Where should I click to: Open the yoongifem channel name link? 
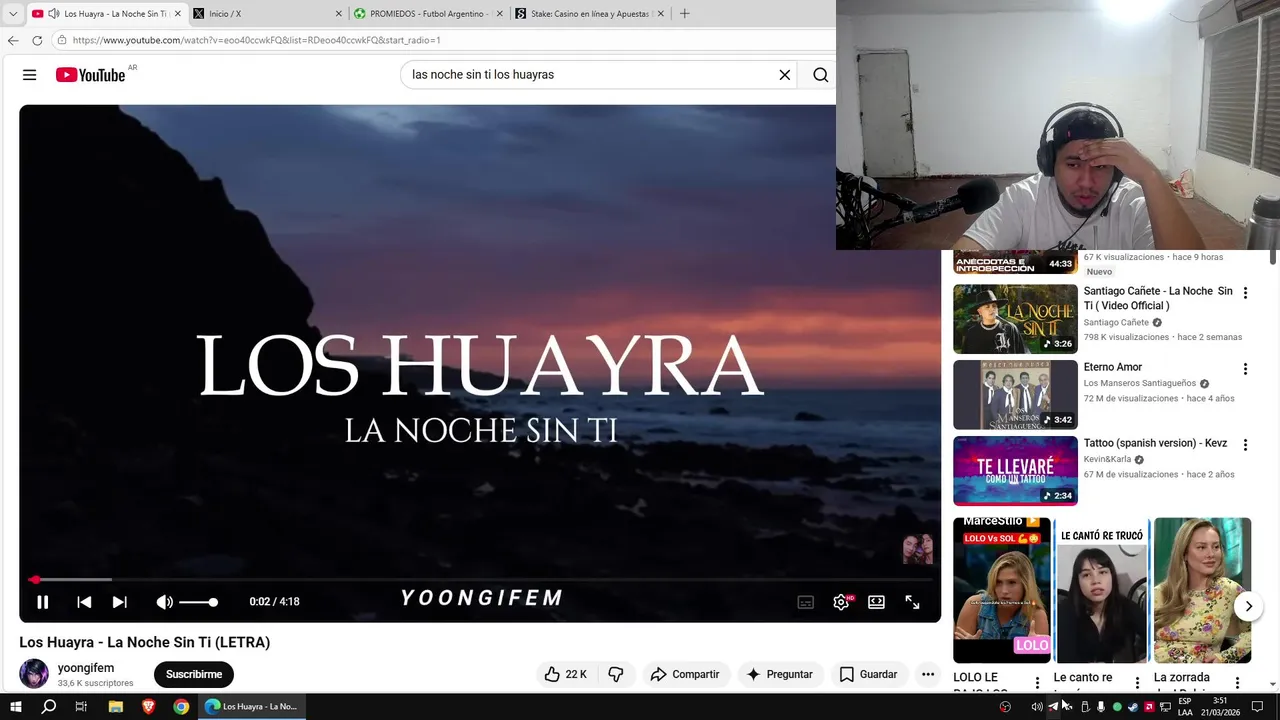(86, 668)
